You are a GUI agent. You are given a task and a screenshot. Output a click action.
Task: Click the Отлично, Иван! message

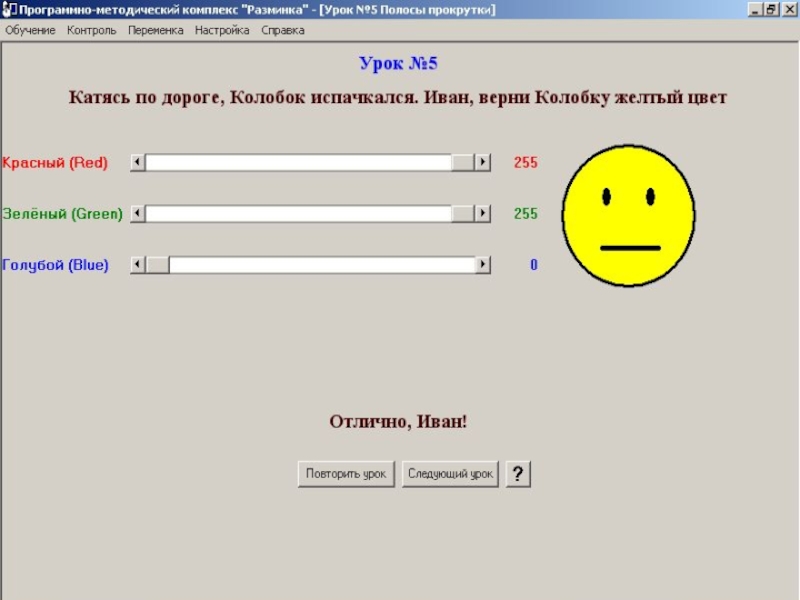398,422
